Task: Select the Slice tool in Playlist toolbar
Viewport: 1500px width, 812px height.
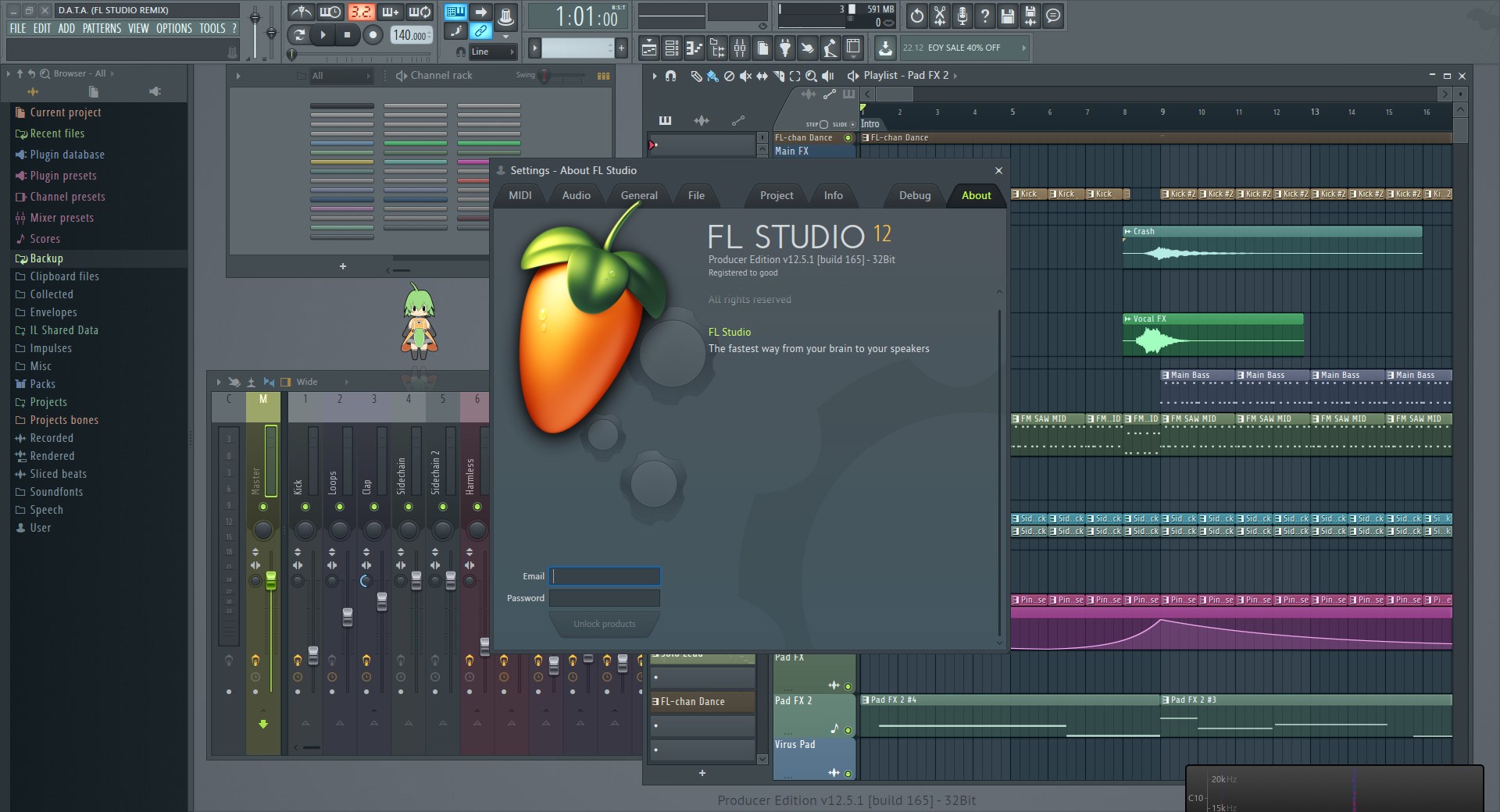Action: [779, 76]
